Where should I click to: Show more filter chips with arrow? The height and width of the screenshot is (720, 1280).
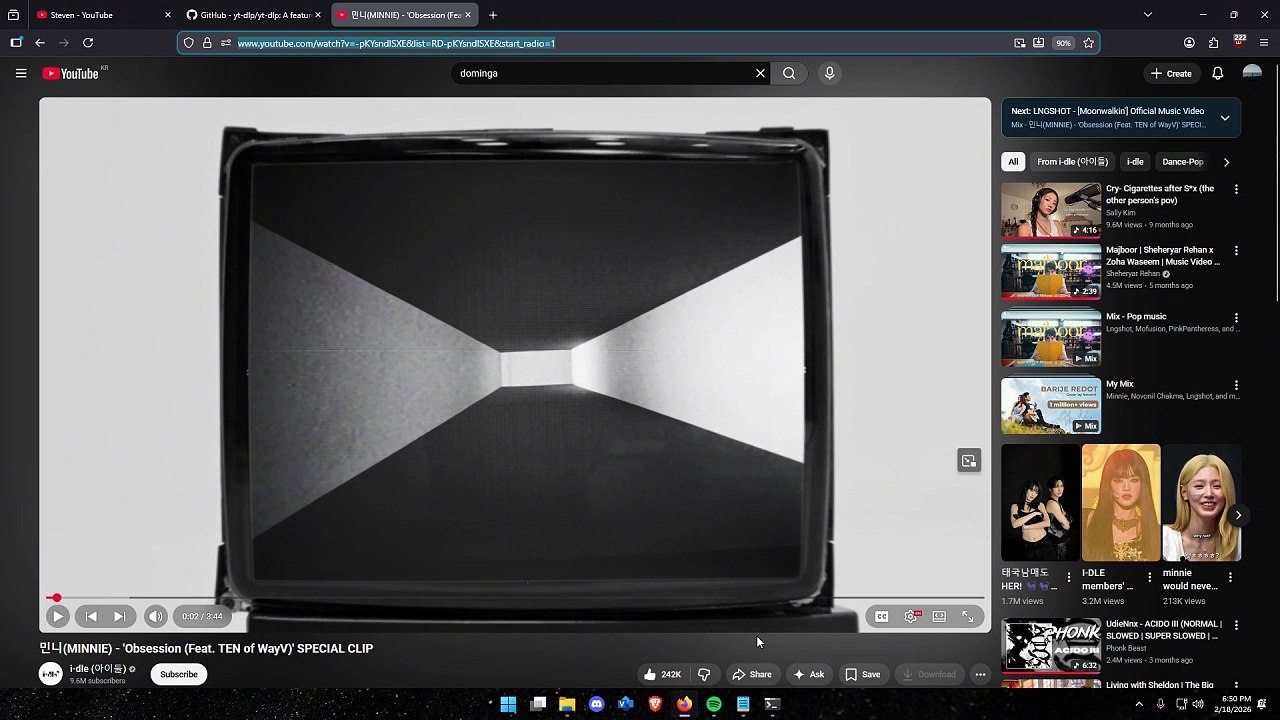(1226, 162)
